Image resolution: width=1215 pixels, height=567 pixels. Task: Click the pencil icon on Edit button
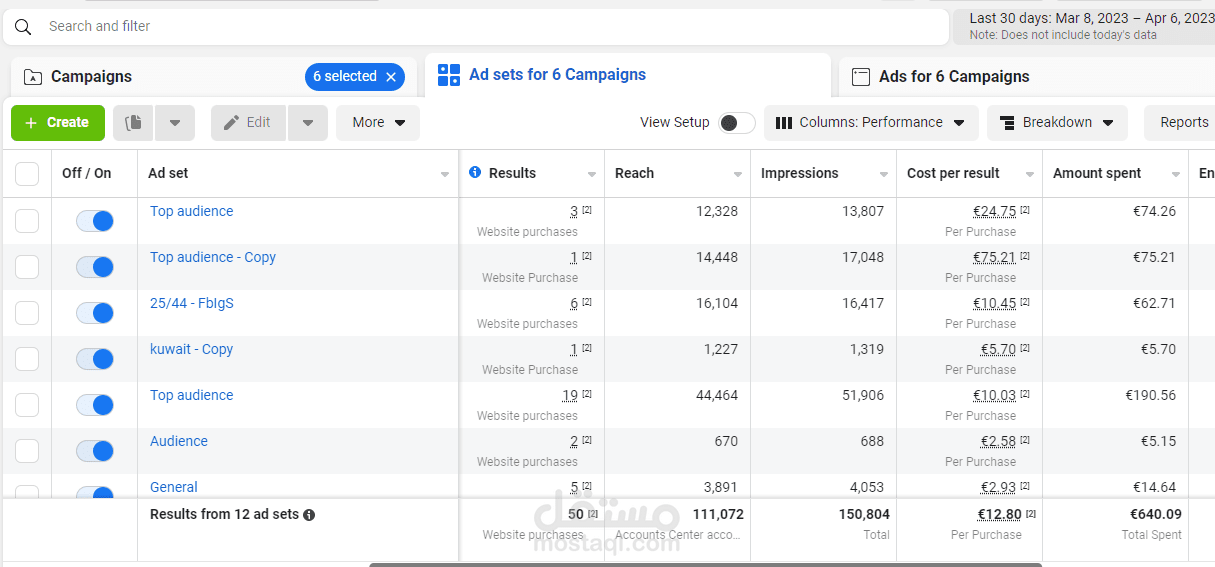click(231, 123)
